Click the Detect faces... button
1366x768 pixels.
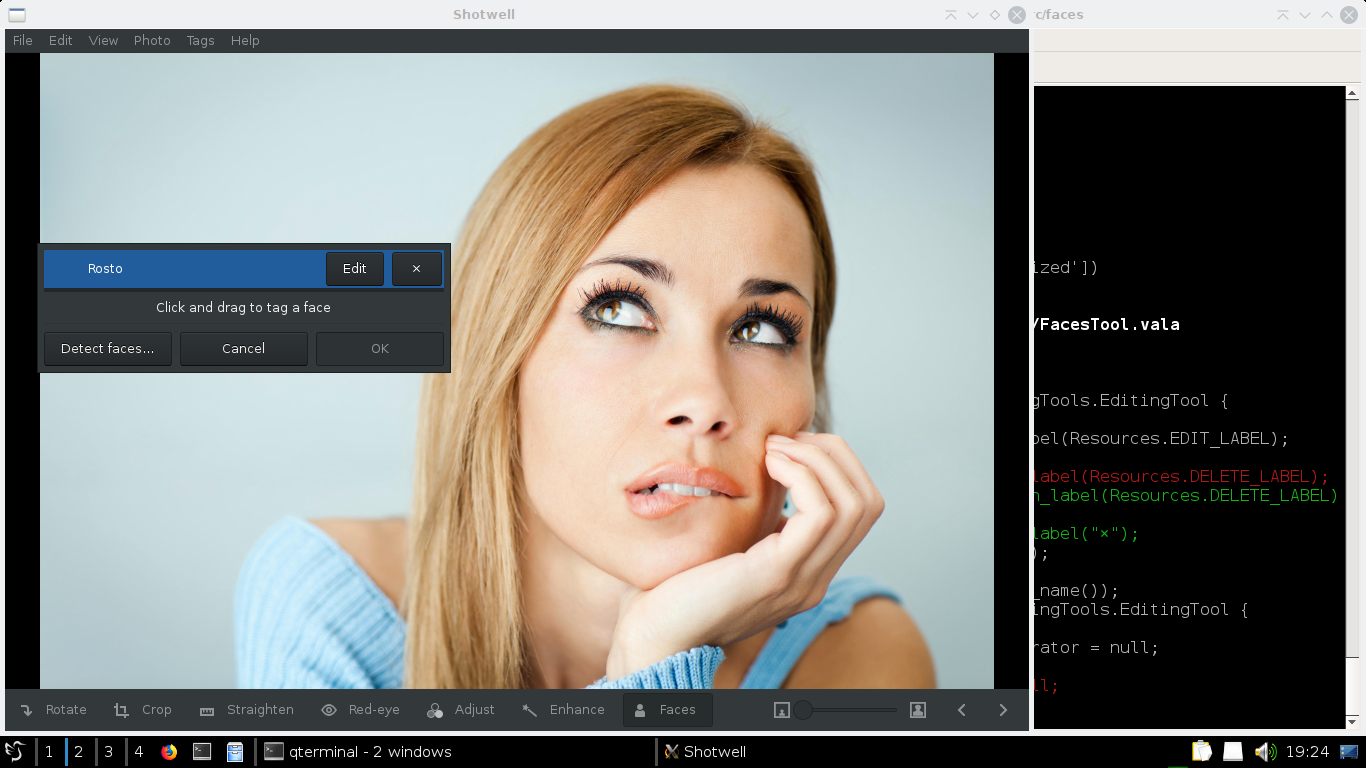click(108, 349)
